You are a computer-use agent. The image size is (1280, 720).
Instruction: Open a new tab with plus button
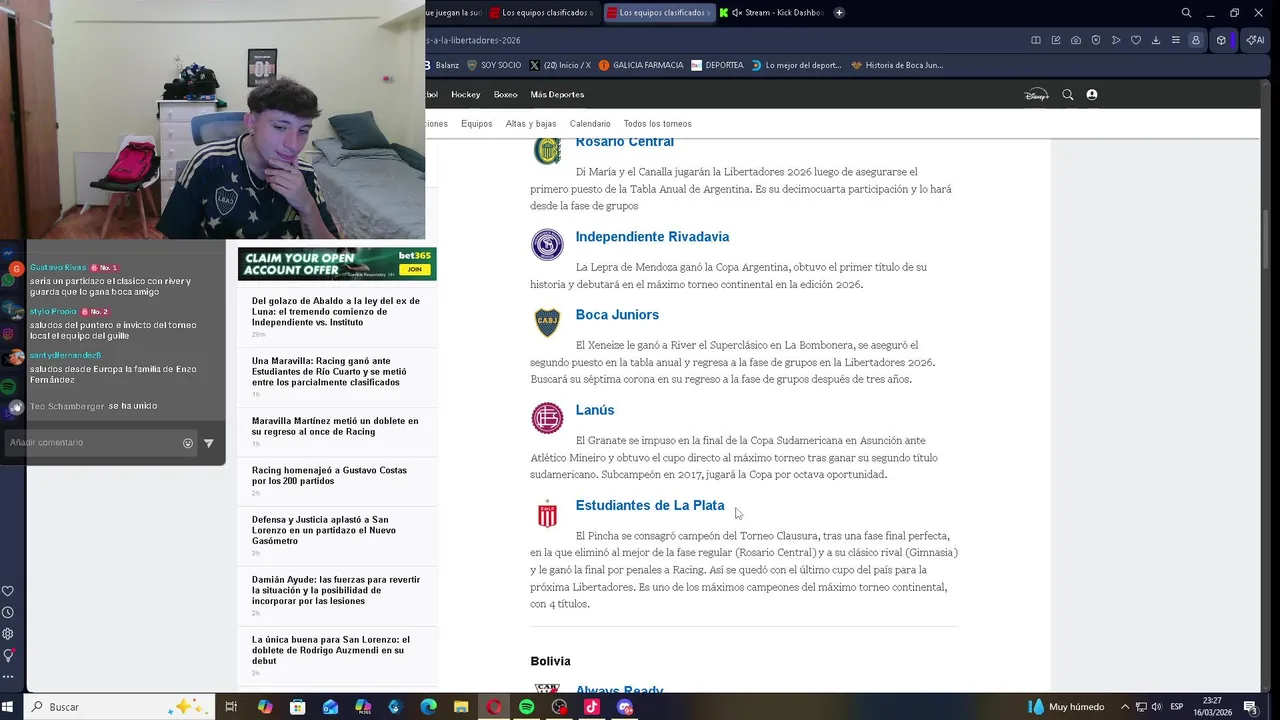[x=839, y=13]
